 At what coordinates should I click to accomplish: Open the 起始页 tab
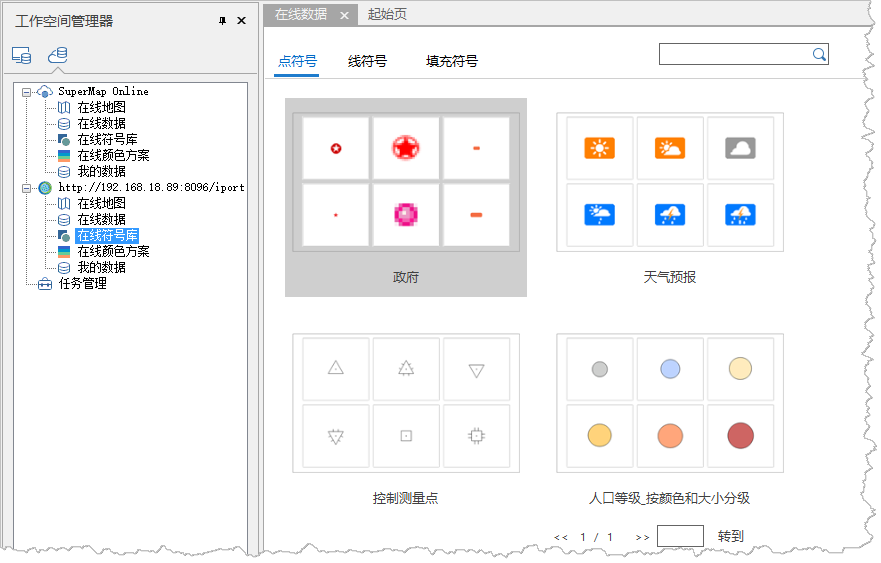pyautogui.click(x=387, y=14)
